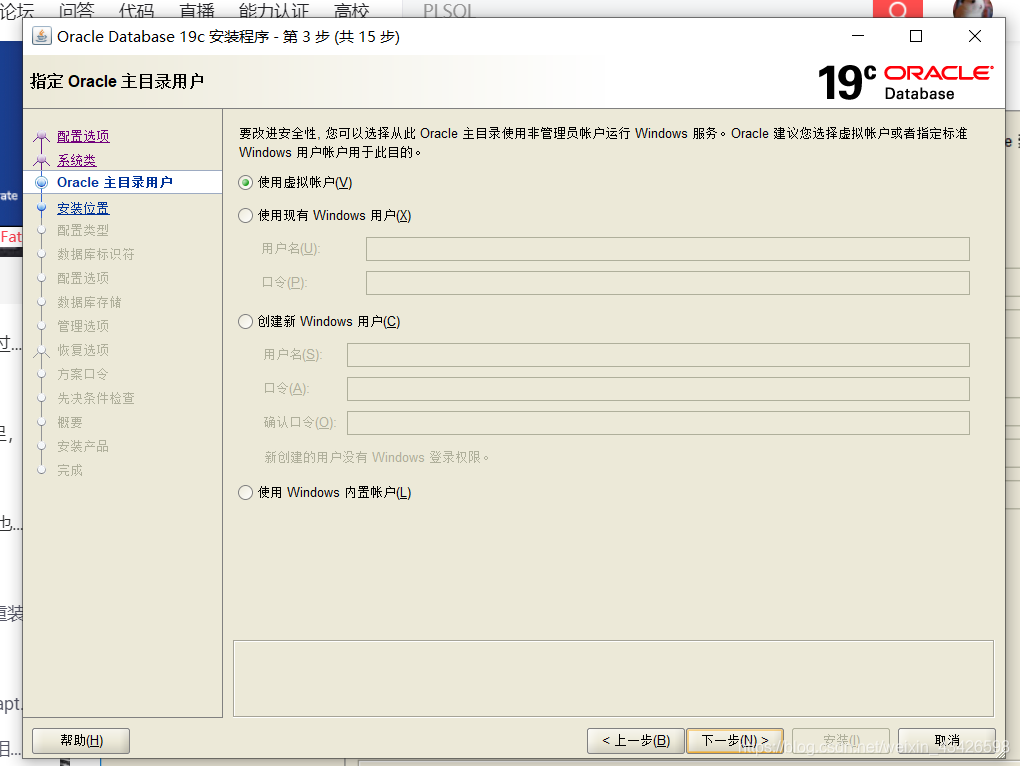
Task: Click the 恢复选项 step label
Action: point(83,350)
